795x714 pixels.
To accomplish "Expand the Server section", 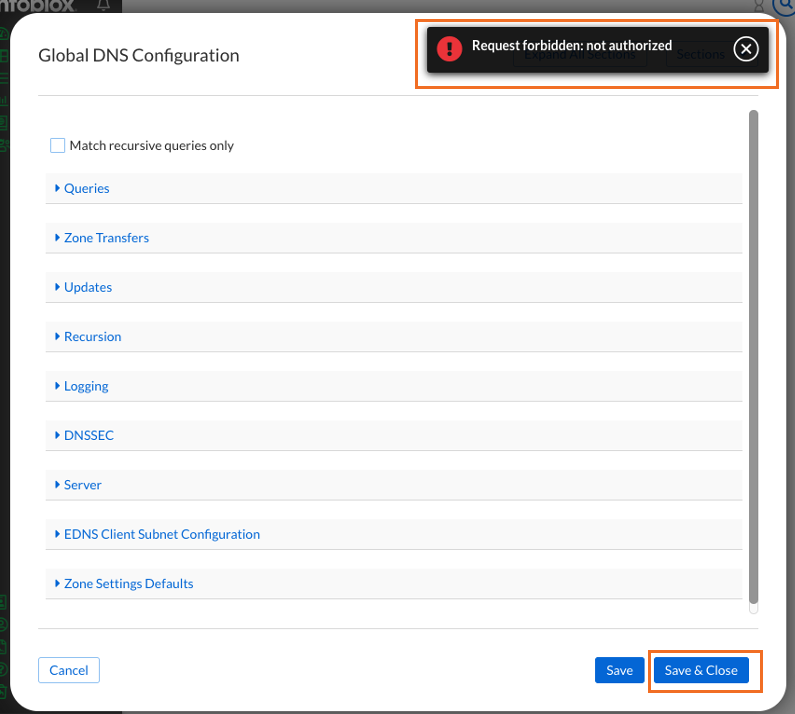I will (x=82, y=485).
